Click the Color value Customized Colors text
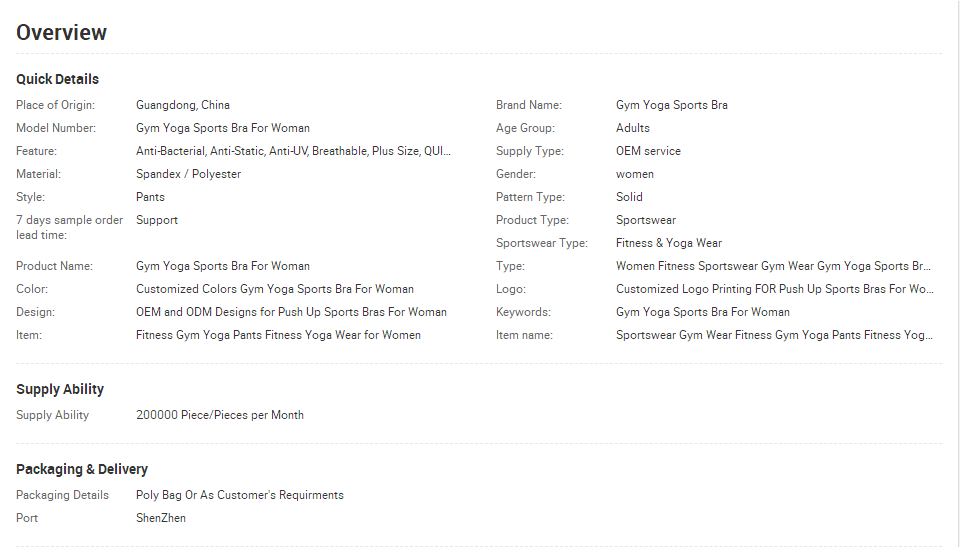The height and width of the screenshot is (547, 960). [x=275, y=289]
